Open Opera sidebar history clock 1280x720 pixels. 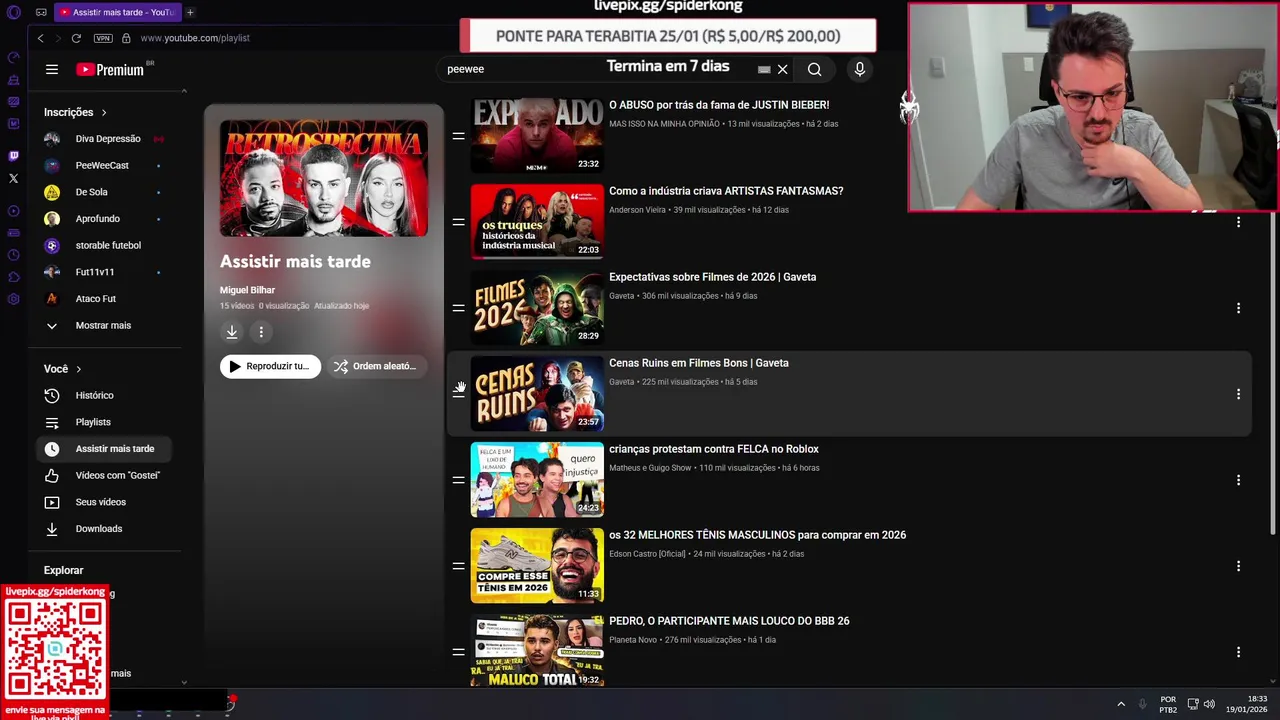click(x=13, y=255)
